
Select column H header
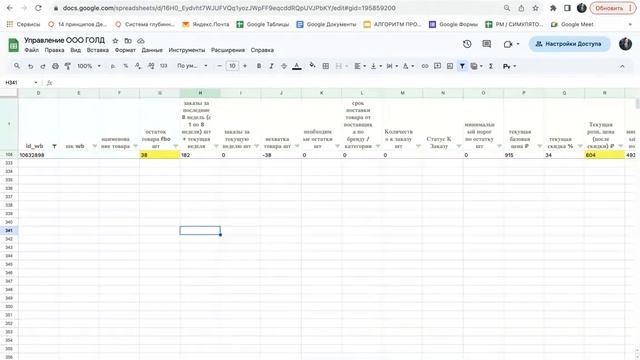point(200,93)
